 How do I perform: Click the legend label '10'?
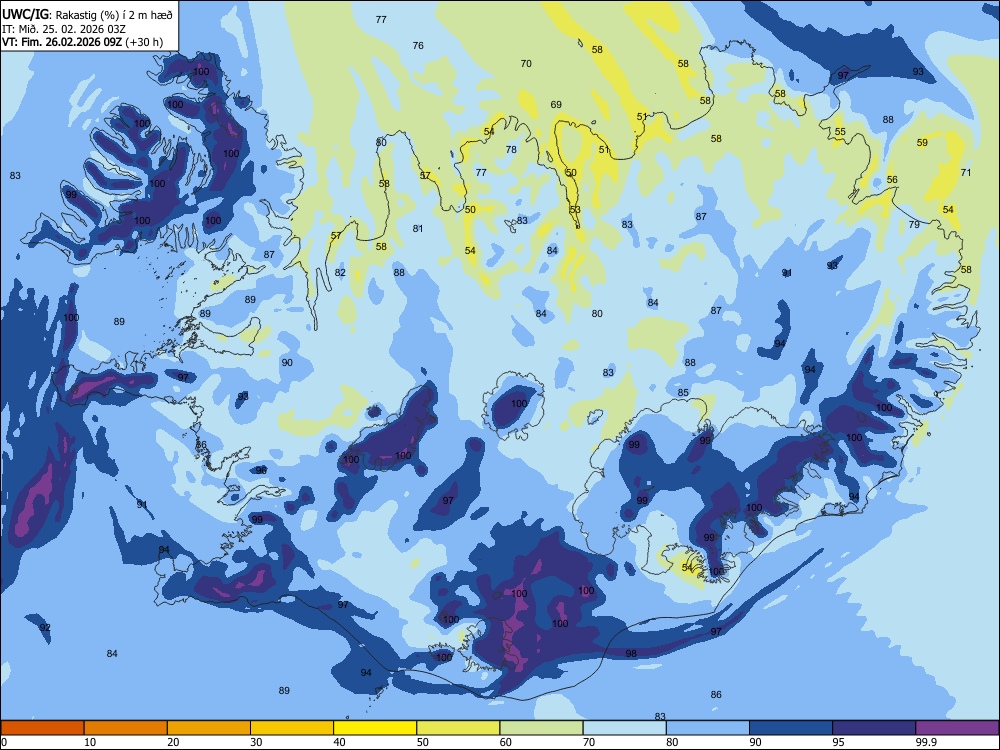point(90,742)
